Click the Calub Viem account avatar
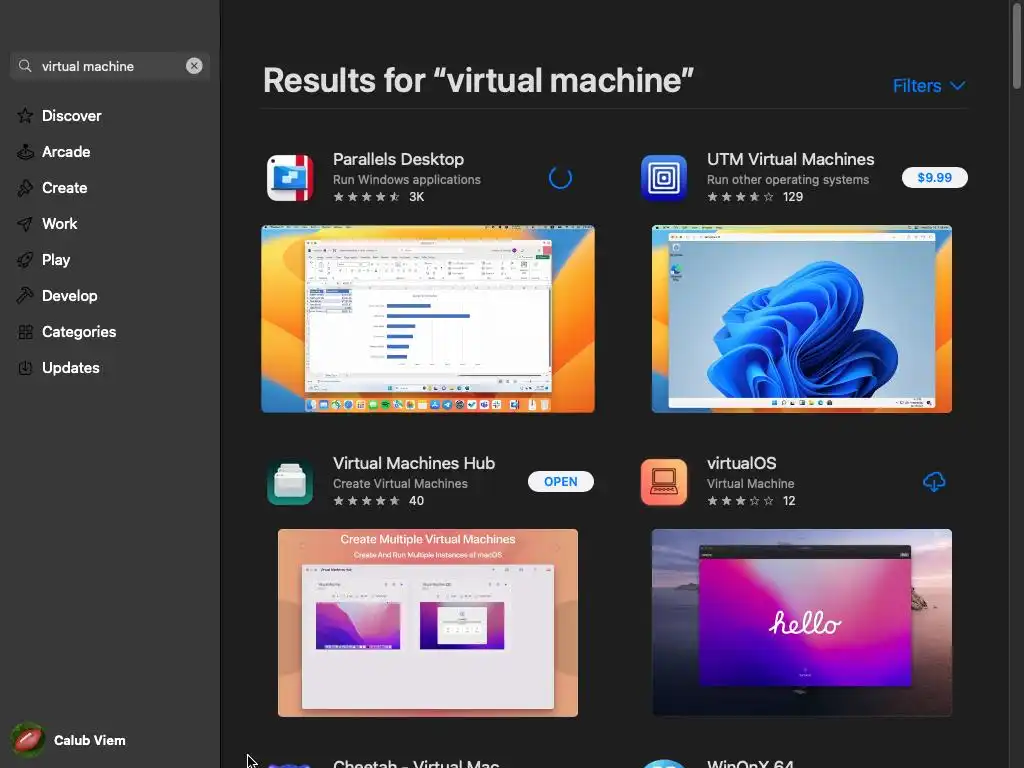 [27, 740]
